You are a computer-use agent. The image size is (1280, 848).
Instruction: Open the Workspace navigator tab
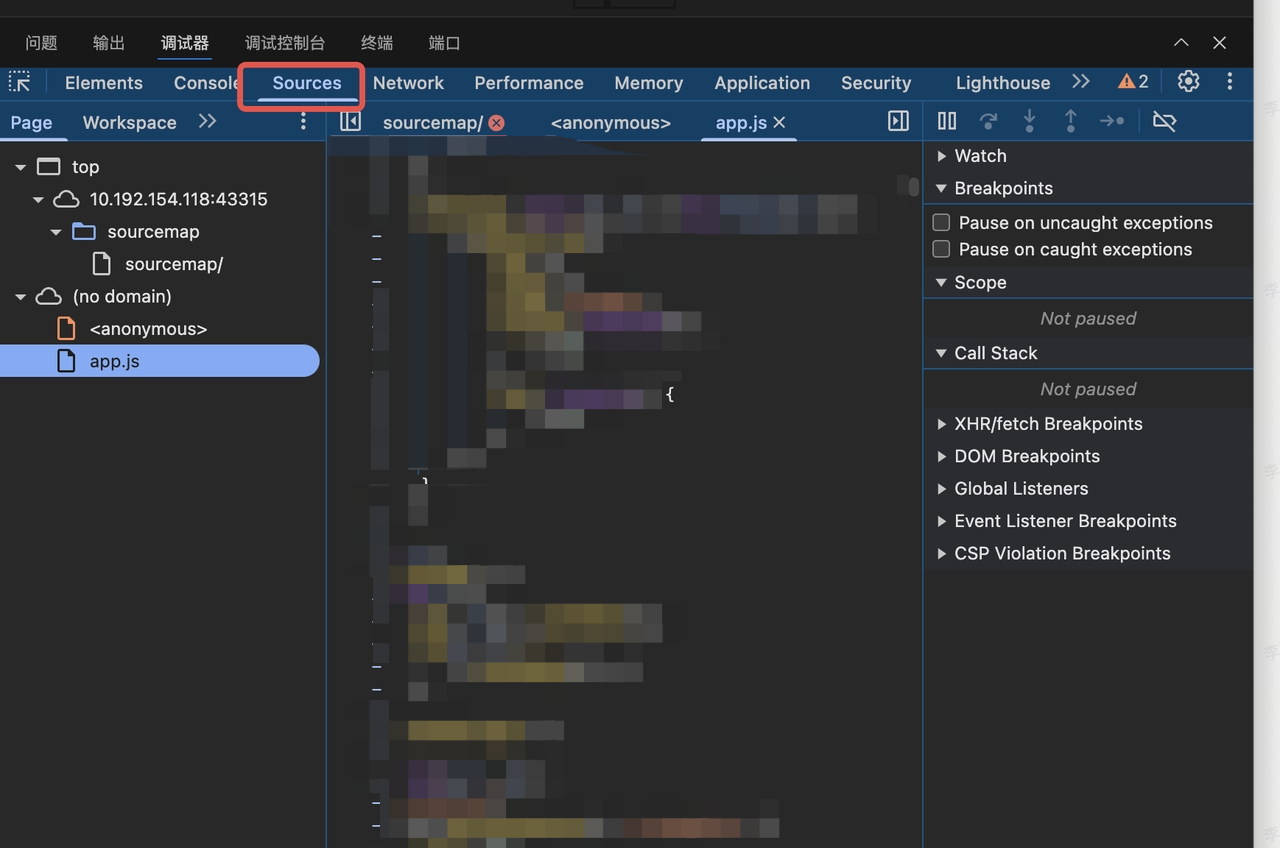click(x=129, y=123)
